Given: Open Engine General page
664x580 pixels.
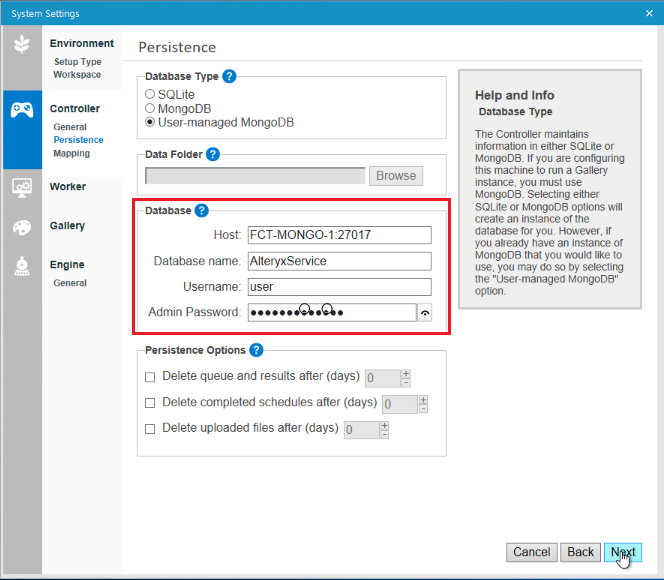Looking at the screenshot, I should [70, 283].
